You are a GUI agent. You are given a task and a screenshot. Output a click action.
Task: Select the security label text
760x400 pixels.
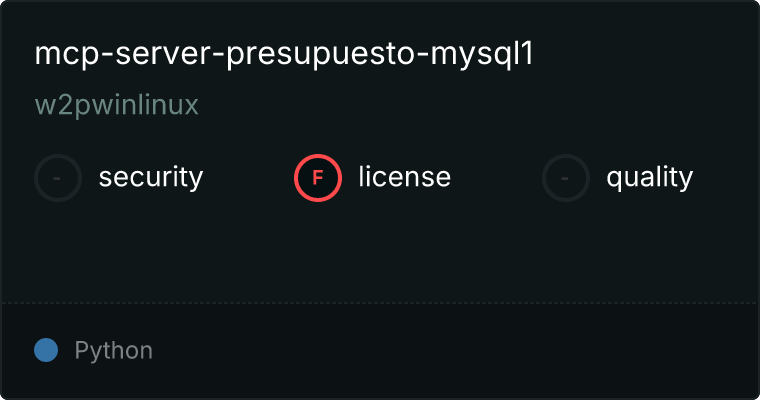[x=151, y=177]
